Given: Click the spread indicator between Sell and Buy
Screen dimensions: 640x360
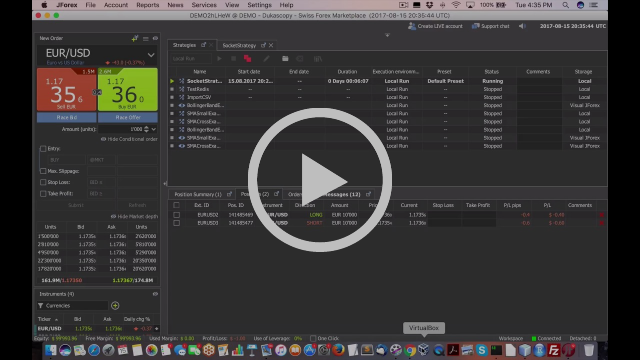Looking at the screenshot, I should coord(97,92).
